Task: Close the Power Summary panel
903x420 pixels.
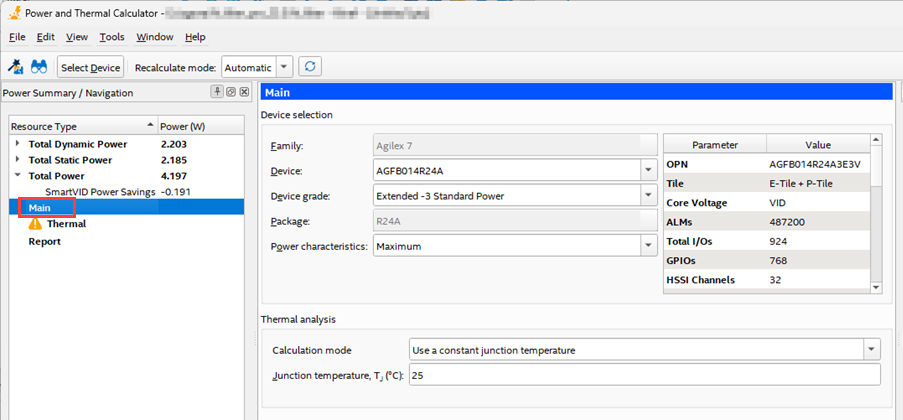Action: [x=244, y=92]
